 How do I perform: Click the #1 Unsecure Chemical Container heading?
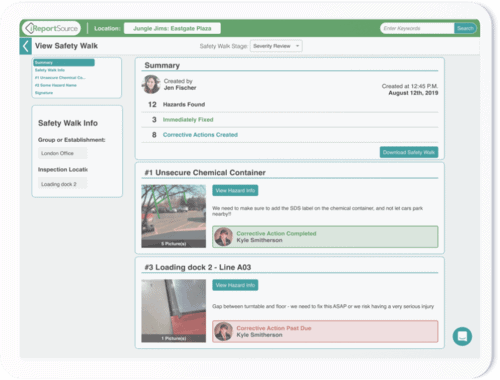pyautogui.click(x=205, y=173)
